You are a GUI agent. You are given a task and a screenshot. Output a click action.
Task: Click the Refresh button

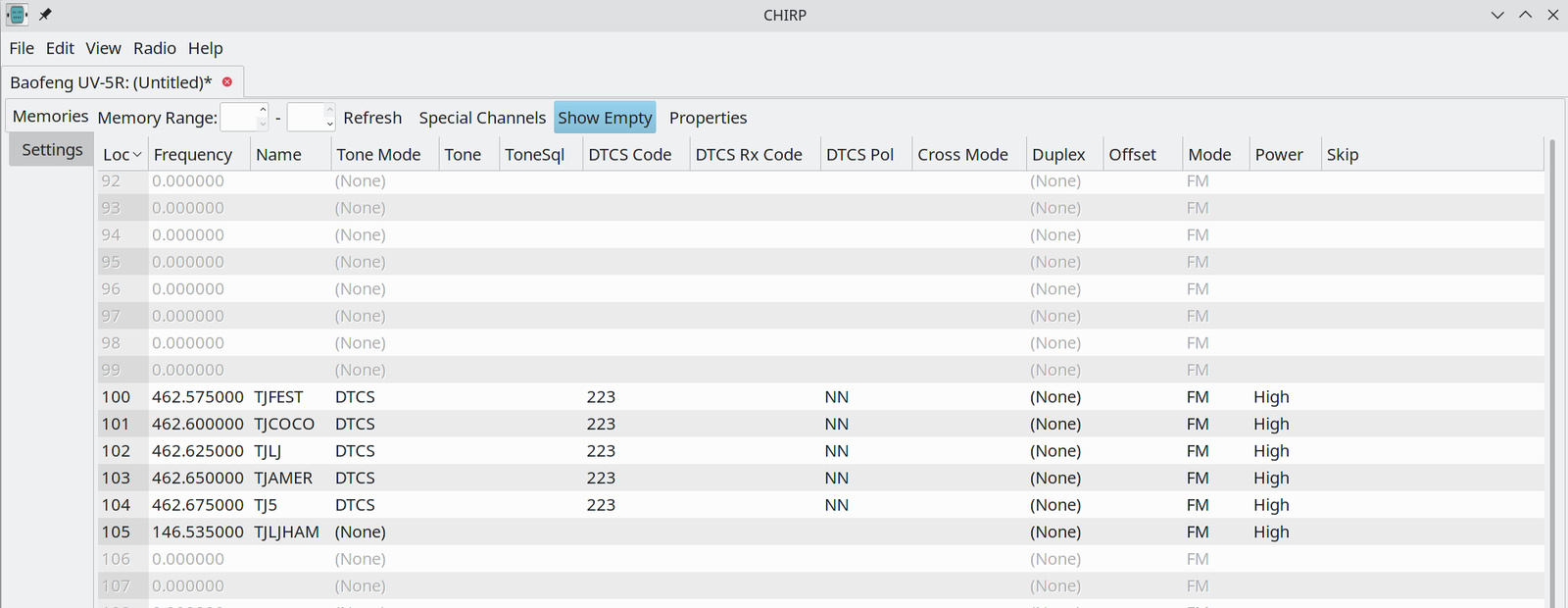coord(372,118)
